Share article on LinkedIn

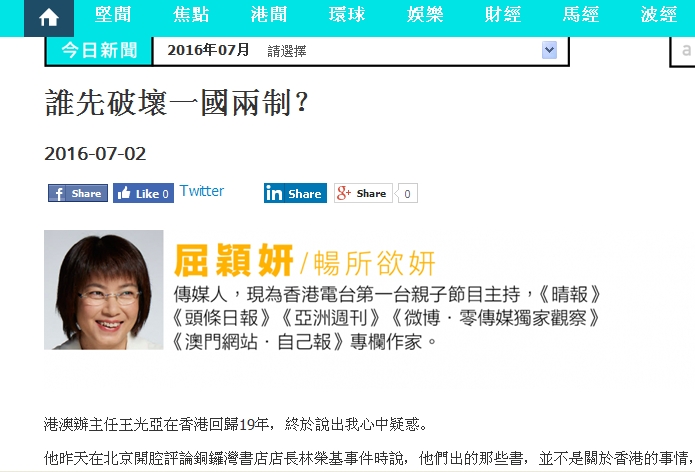tap(295, 193)
